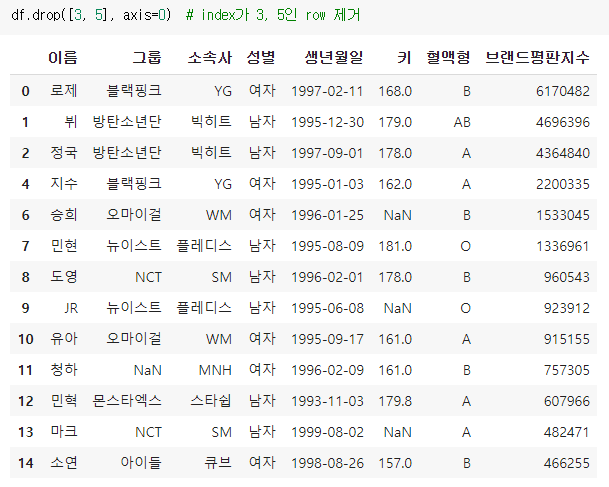Click the brand value 6170482
The image size is (609, 487).
pos(563,91)
